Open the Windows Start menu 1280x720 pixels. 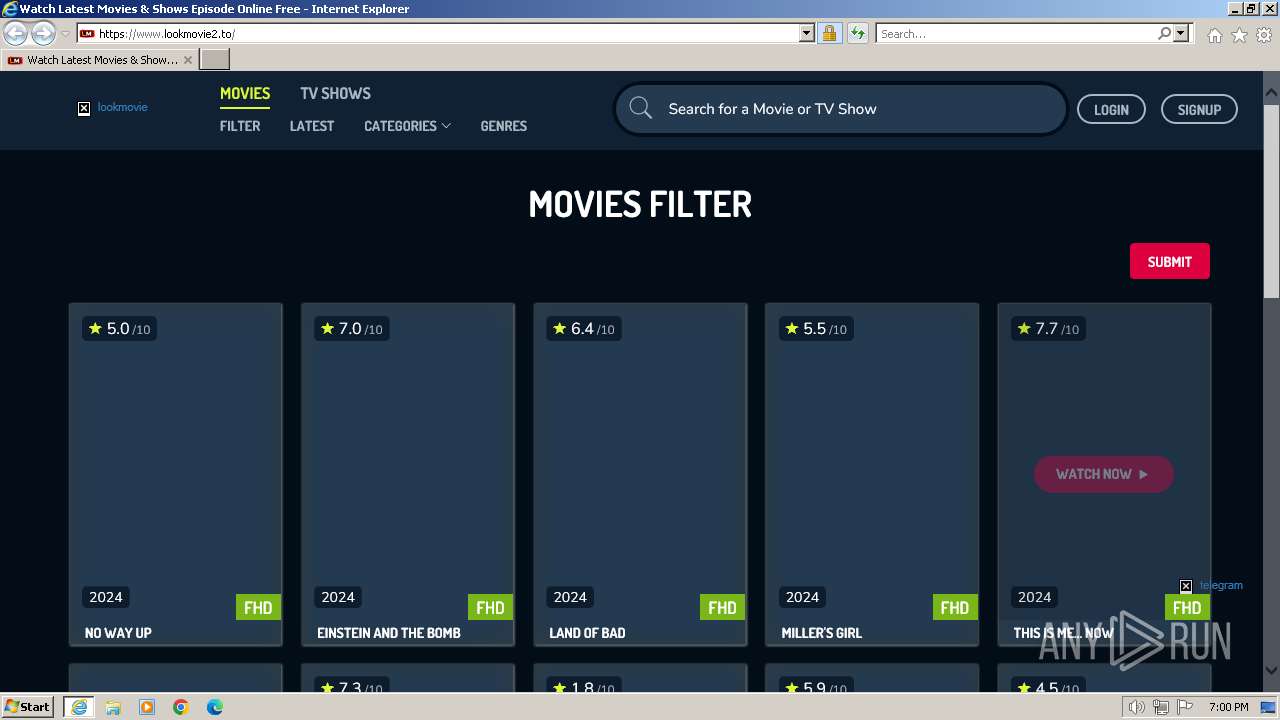(27, 707)
